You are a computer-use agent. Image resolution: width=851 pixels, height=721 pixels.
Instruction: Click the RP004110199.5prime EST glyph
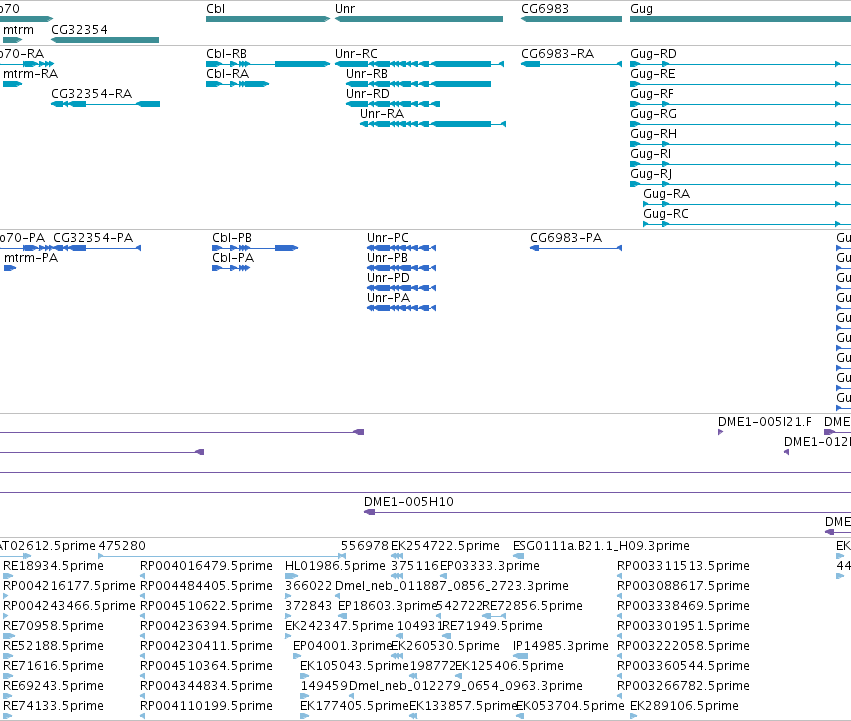point(143,716)
